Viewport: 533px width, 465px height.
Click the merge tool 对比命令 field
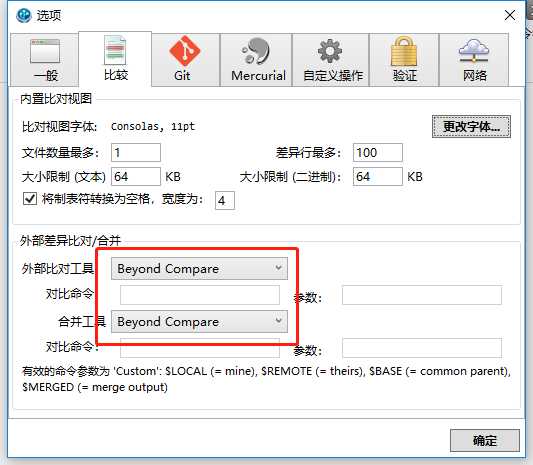[x=200, y=347]
